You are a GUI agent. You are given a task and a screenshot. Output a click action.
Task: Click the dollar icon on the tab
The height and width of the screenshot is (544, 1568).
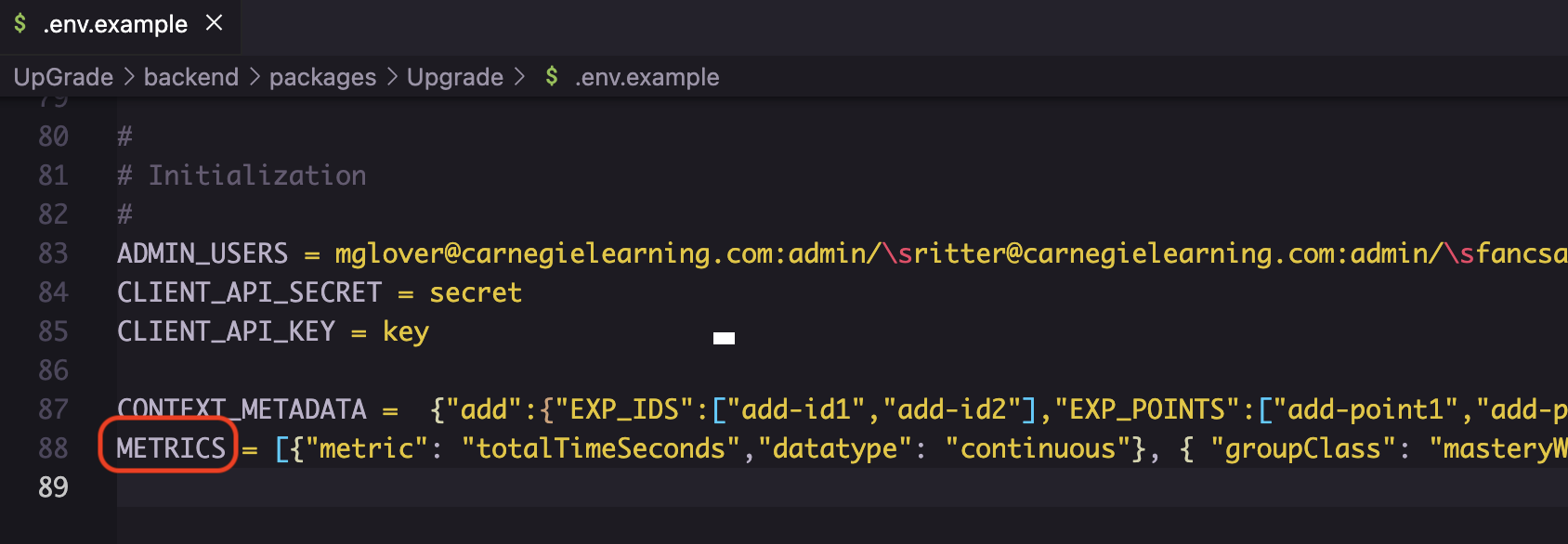click(x=20, y=23)
